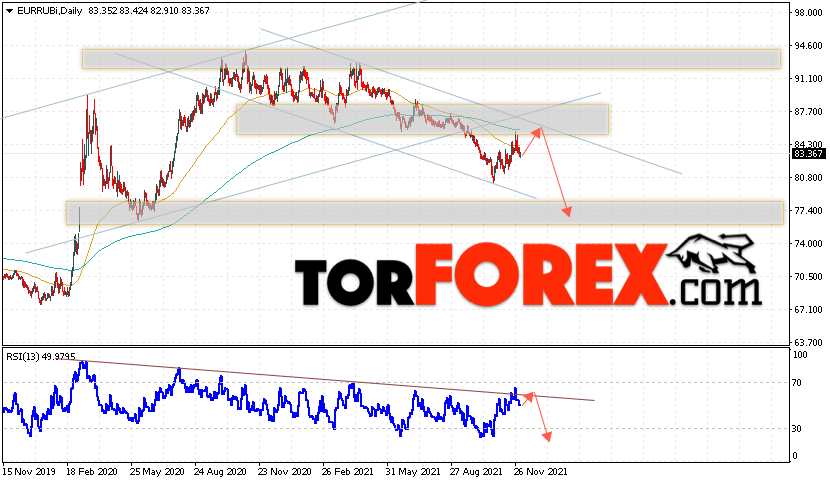
Task: Click the OHLC values 83.352 83.424 82.910 83.367
Action: click(x=149, y=11)
